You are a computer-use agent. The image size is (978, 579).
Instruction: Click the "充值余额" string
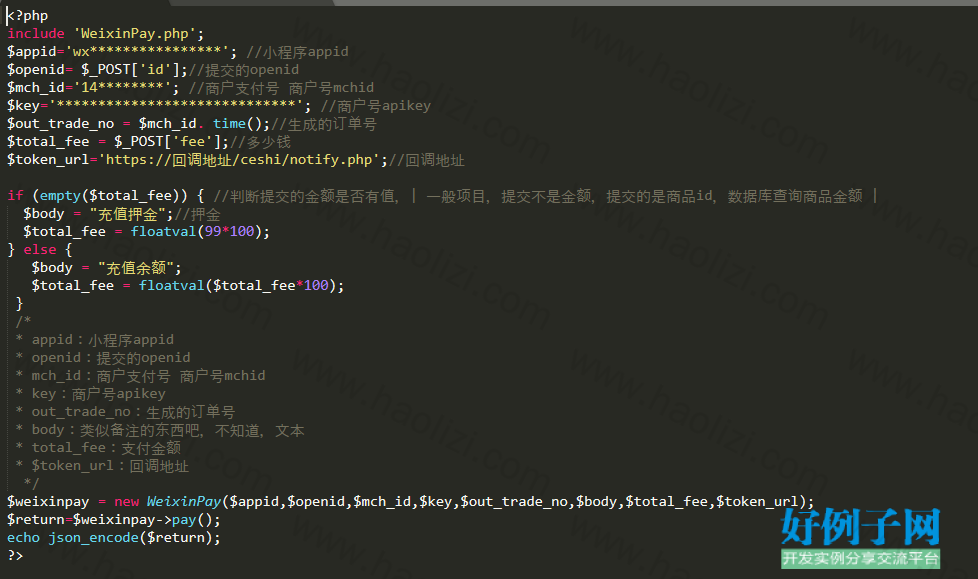pyautogui.click(x=135, y=268)
